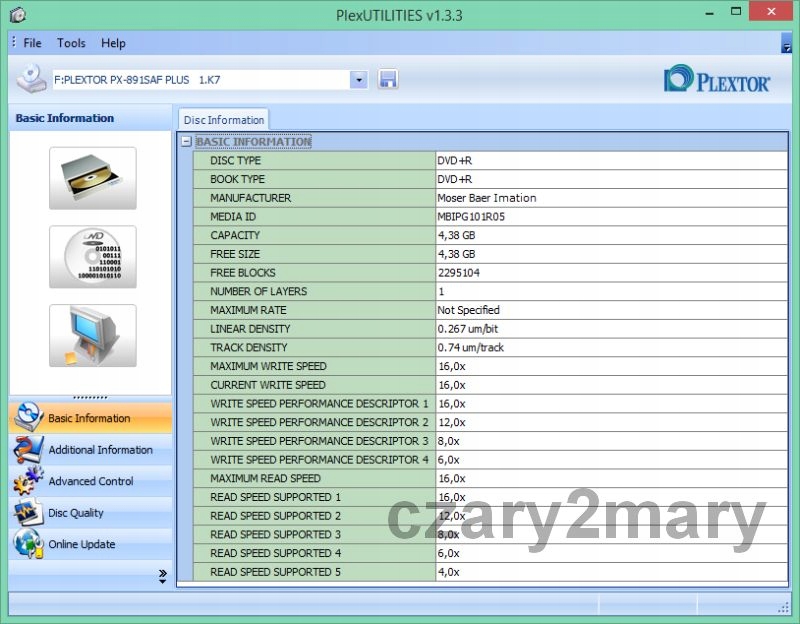Open the Basic Information section
The image size is (800, 624).
[89, 418]
